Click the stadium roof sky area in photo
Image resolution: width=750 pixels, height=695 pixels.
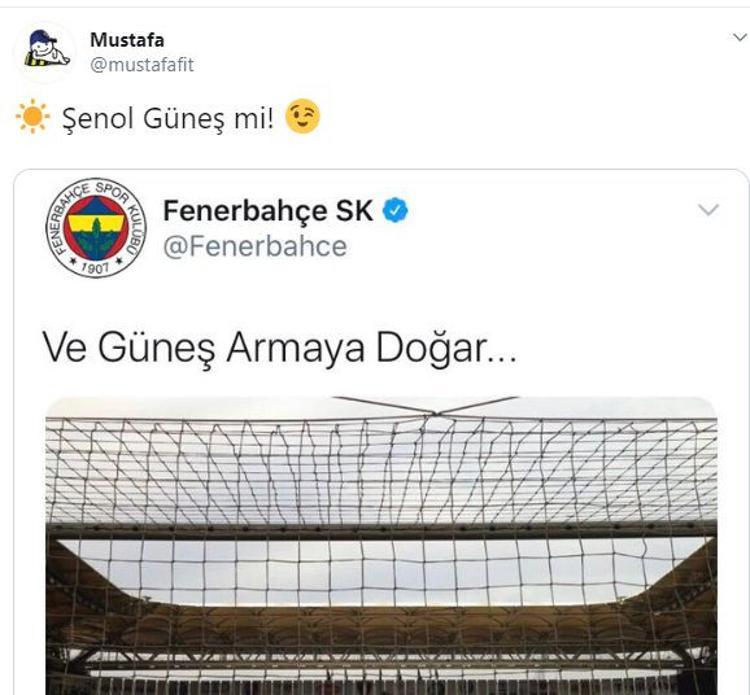coord(381,572)
